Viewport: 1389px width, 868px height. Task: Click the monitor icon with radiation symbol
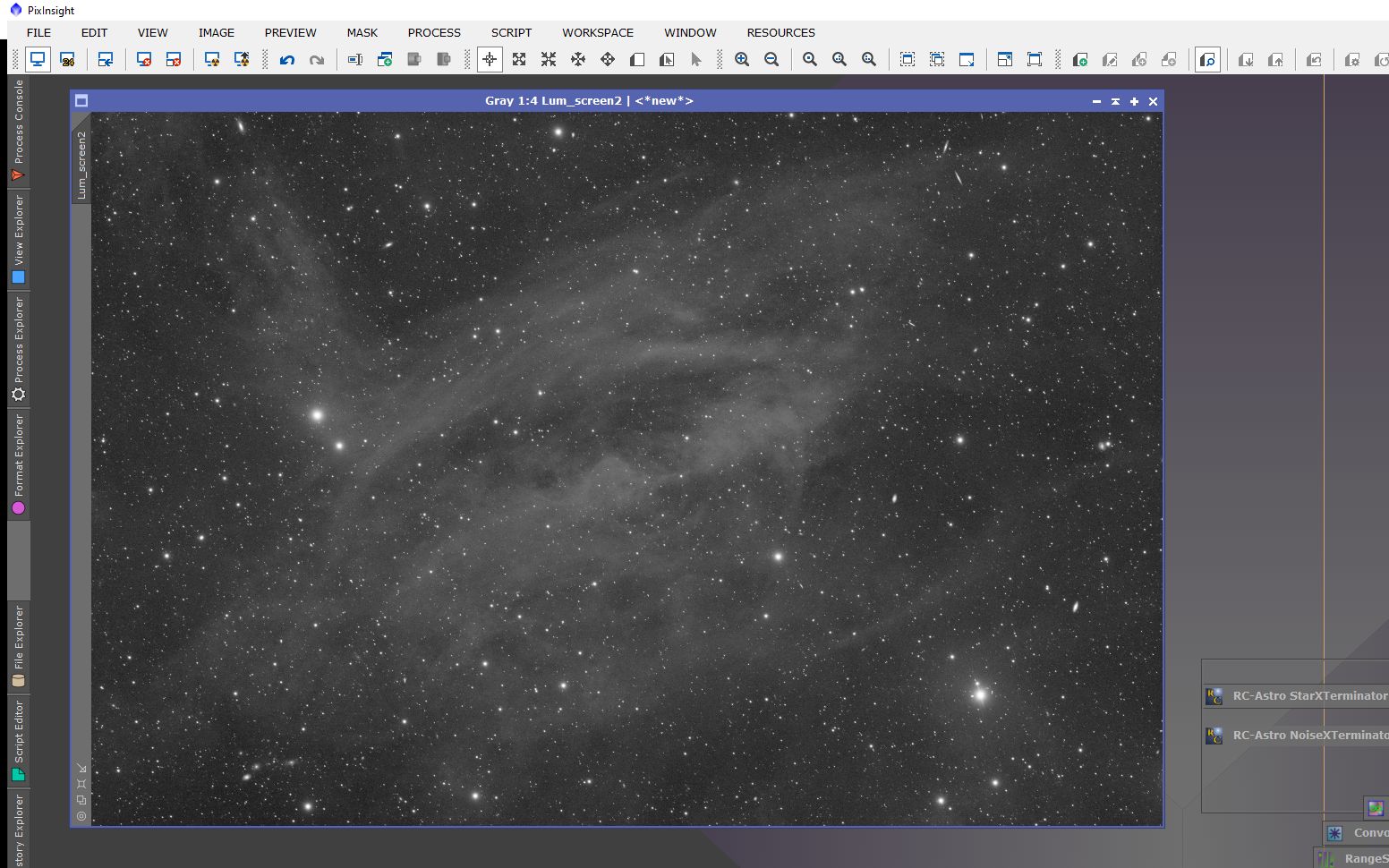click(x=212, y=60)
